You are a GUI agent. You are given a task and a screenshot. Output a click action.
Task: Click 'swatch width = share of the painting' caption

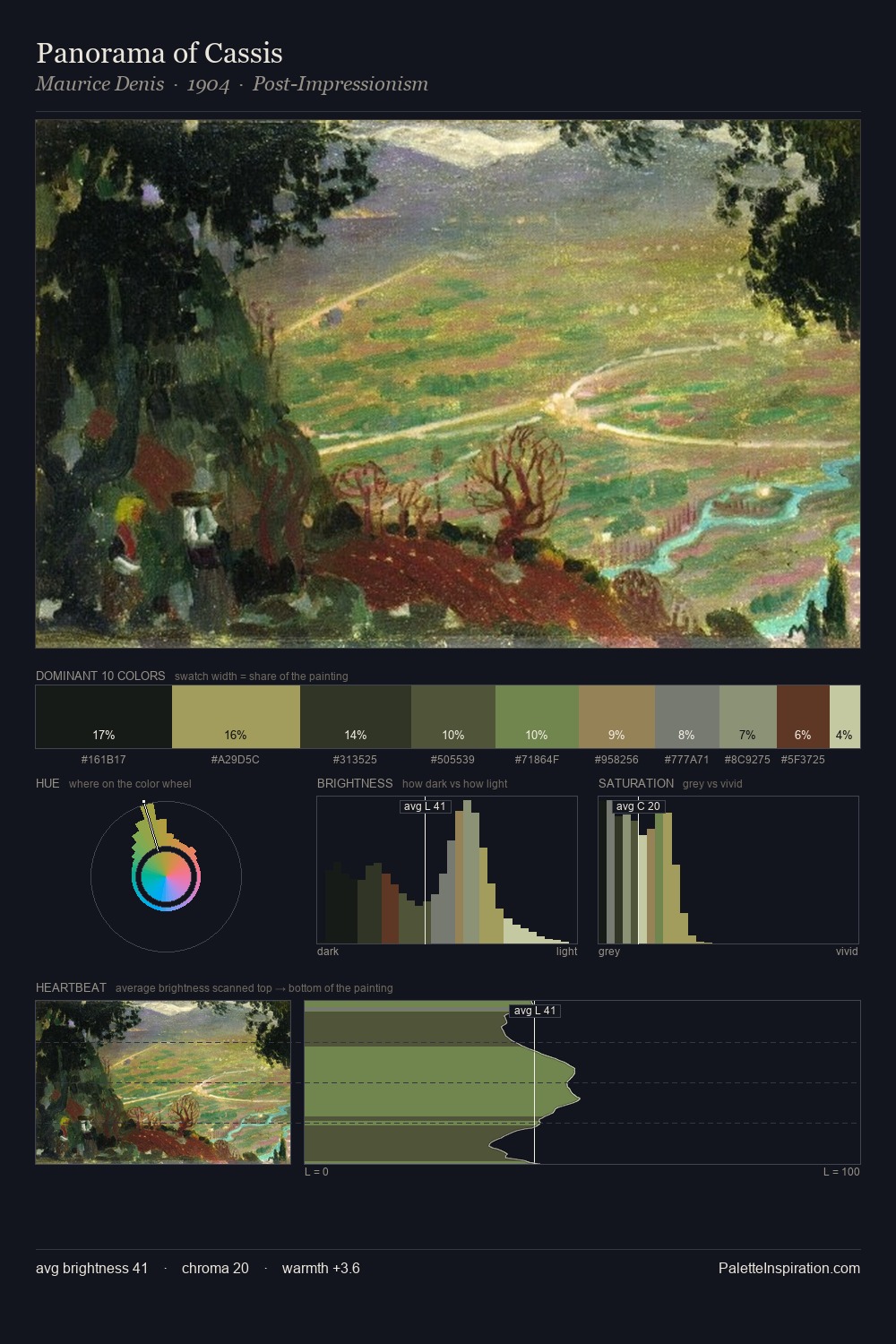coord(262,676)
